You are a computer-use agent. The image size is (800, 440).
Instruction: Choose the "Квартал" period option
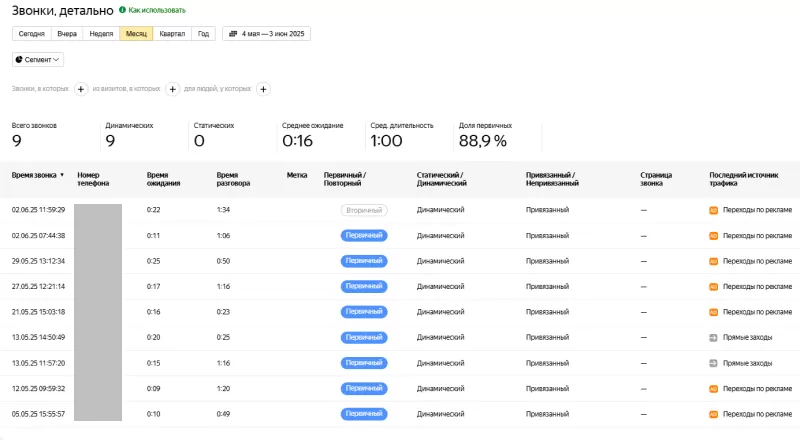172,33
